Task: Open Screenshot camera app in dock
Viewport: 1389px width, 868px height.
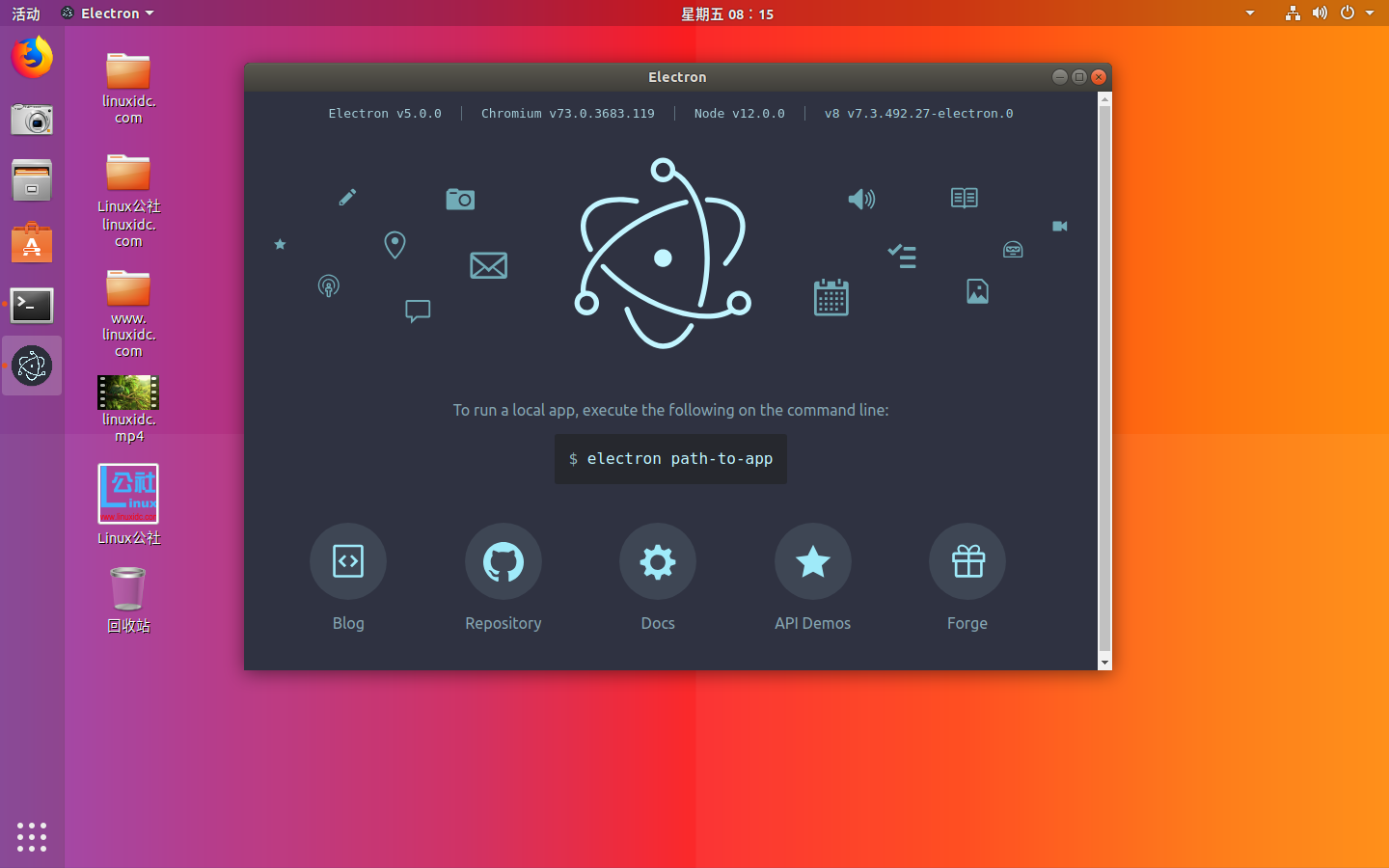Action: pos(32,119)
